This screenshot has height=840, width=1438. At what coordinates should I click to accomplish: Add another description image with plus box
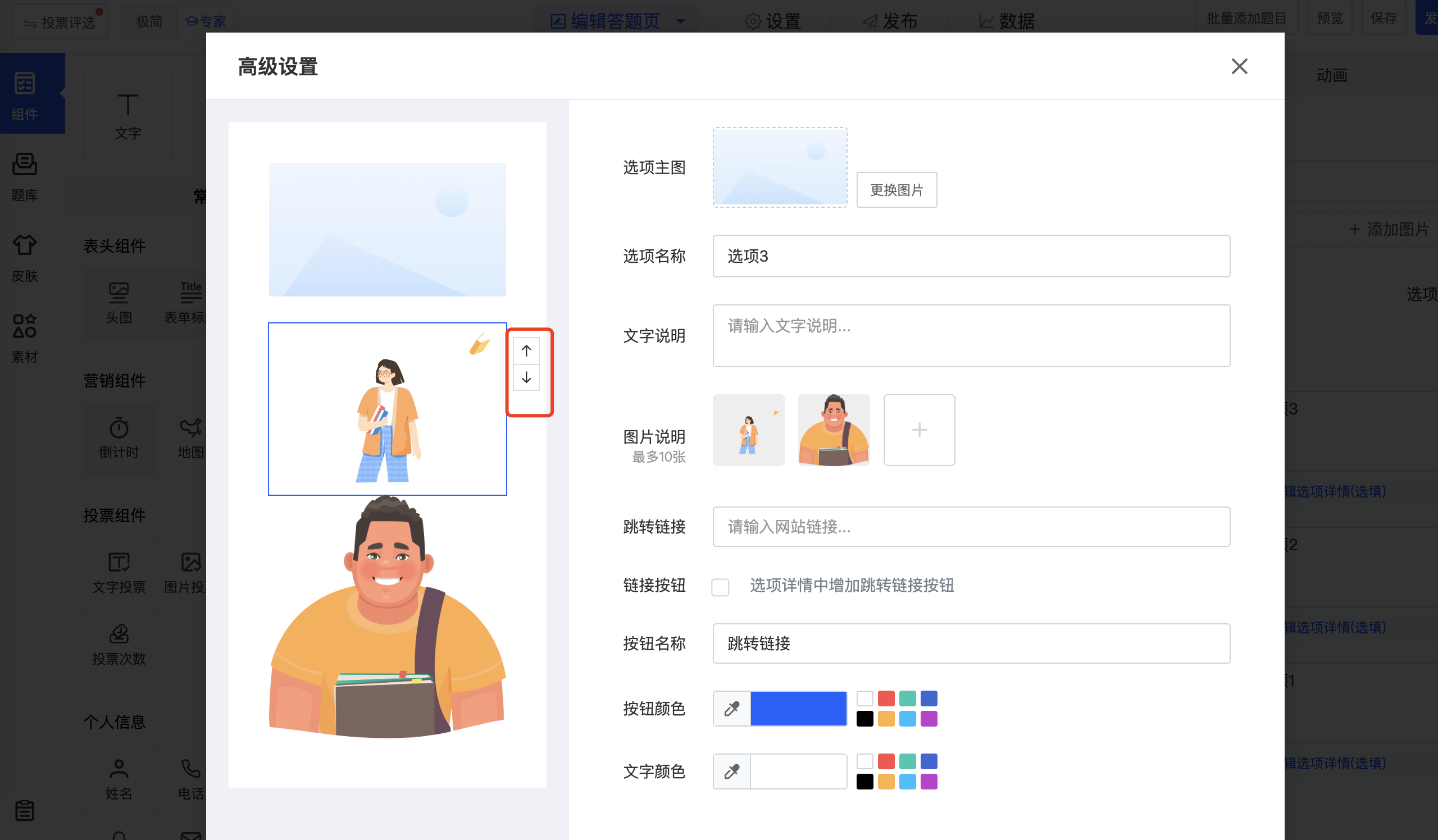(x=919, y=430)
